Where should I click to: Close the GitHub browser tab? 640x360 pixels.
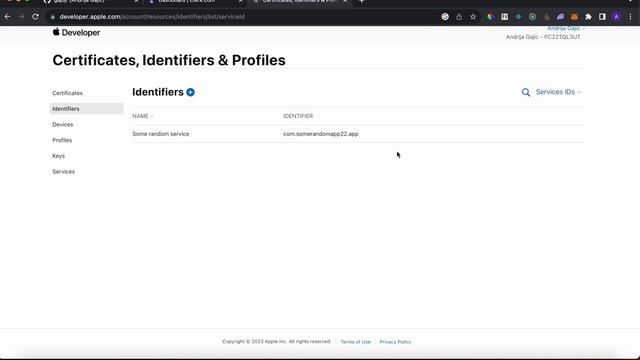click(x=136, y=1)
